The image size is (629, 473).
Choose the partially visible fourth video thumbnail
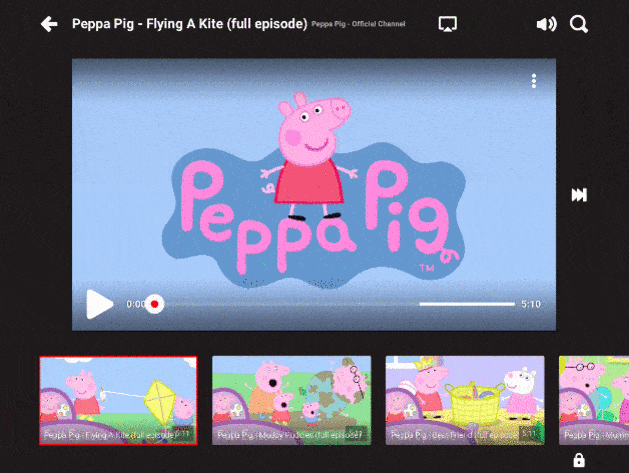(x=594, y=398)
